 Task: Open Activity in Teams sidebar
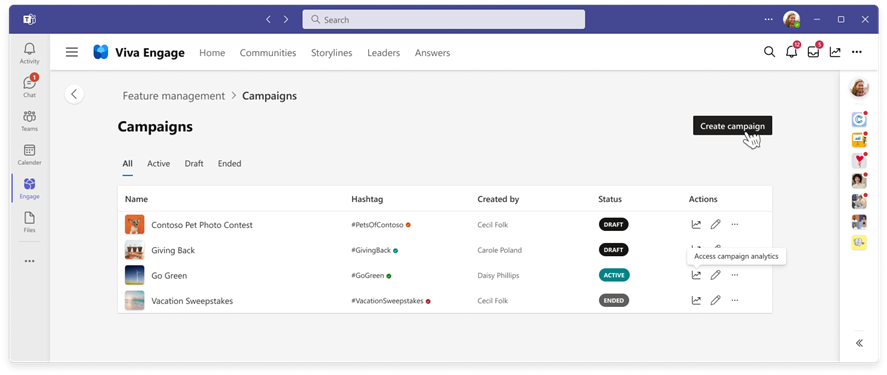[29, 53]
